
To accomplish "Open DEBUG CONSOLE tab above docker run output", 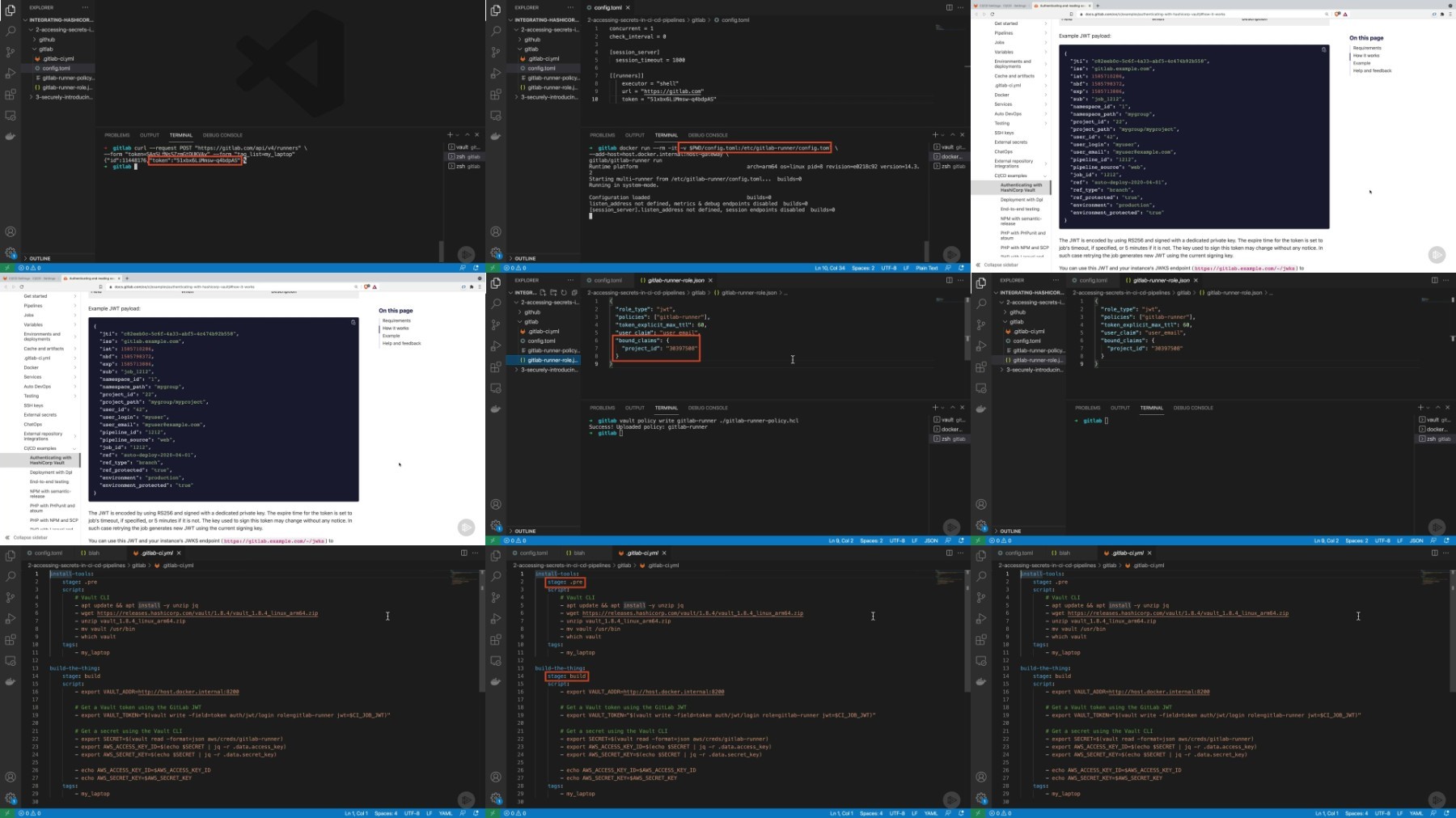I will point(708,135).
